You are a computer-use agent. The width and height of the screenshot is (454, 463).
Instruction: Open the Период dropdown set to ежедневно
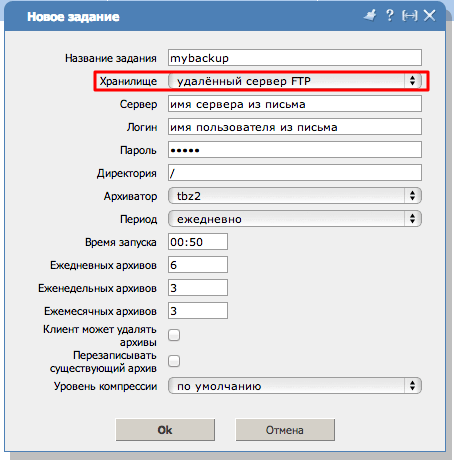pyautogui.click(x=295, y=219)
